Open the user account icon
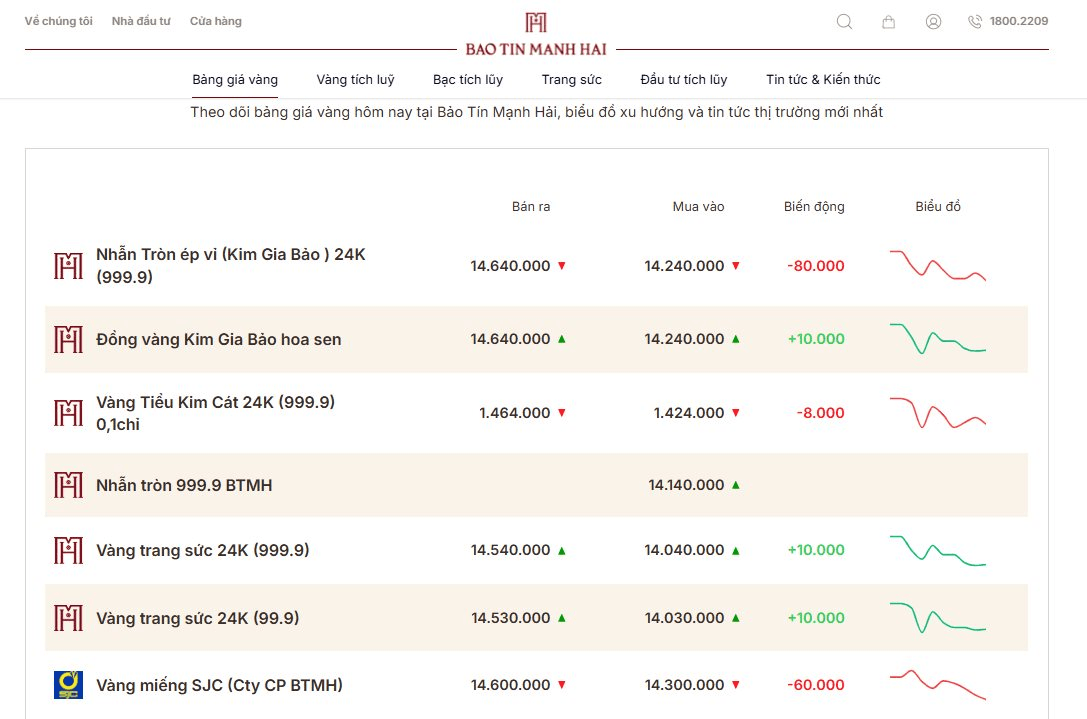 coord(933,21)
